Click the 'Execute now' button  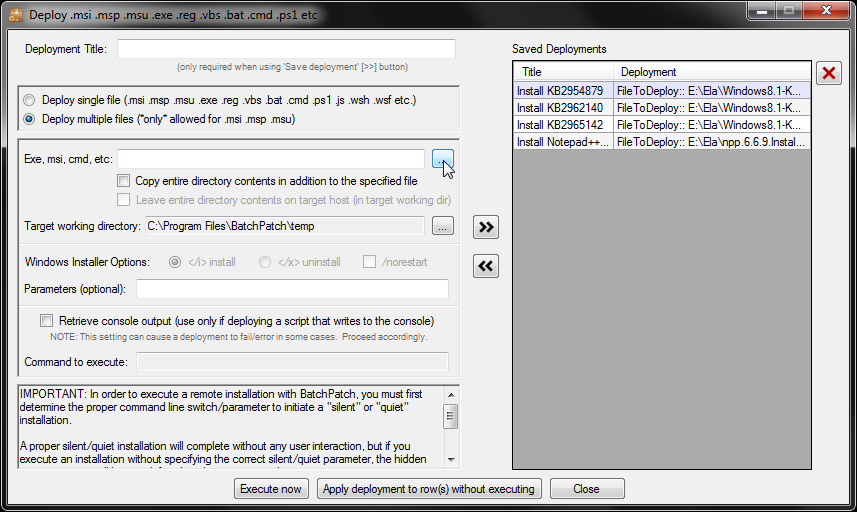(x=271, y=489)
